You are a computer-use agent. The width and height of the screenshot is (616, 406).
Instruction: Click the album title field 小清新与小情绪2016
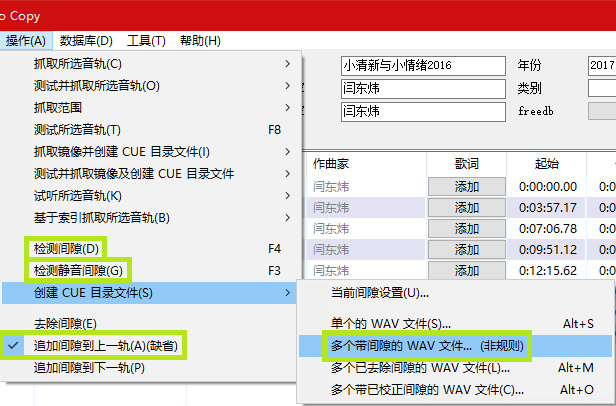click(424, 65)
